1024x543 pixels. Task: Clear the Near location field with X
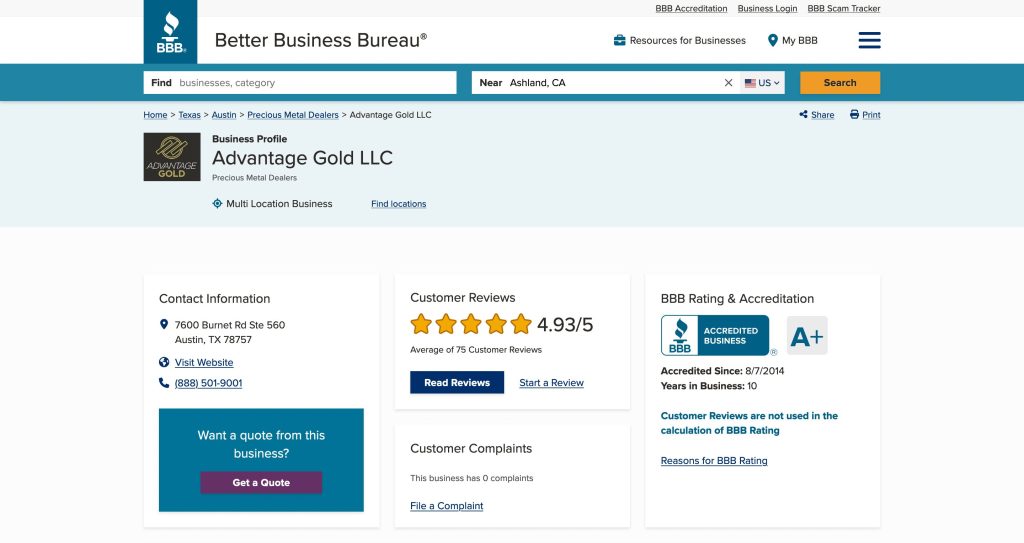point(728,83)
